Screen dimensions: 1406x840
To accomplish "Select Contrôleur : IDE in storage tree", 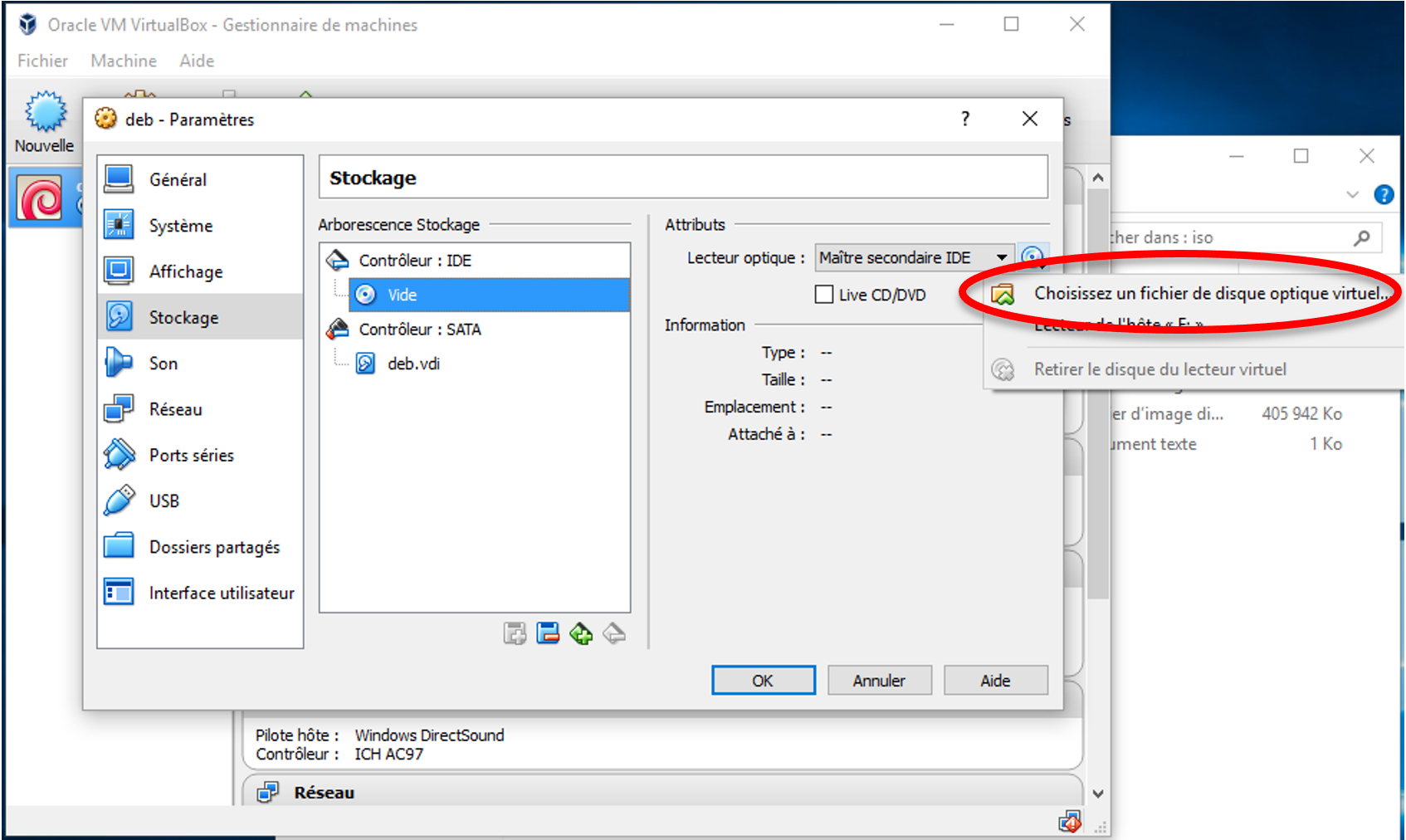I will click(x=415, y=260).
